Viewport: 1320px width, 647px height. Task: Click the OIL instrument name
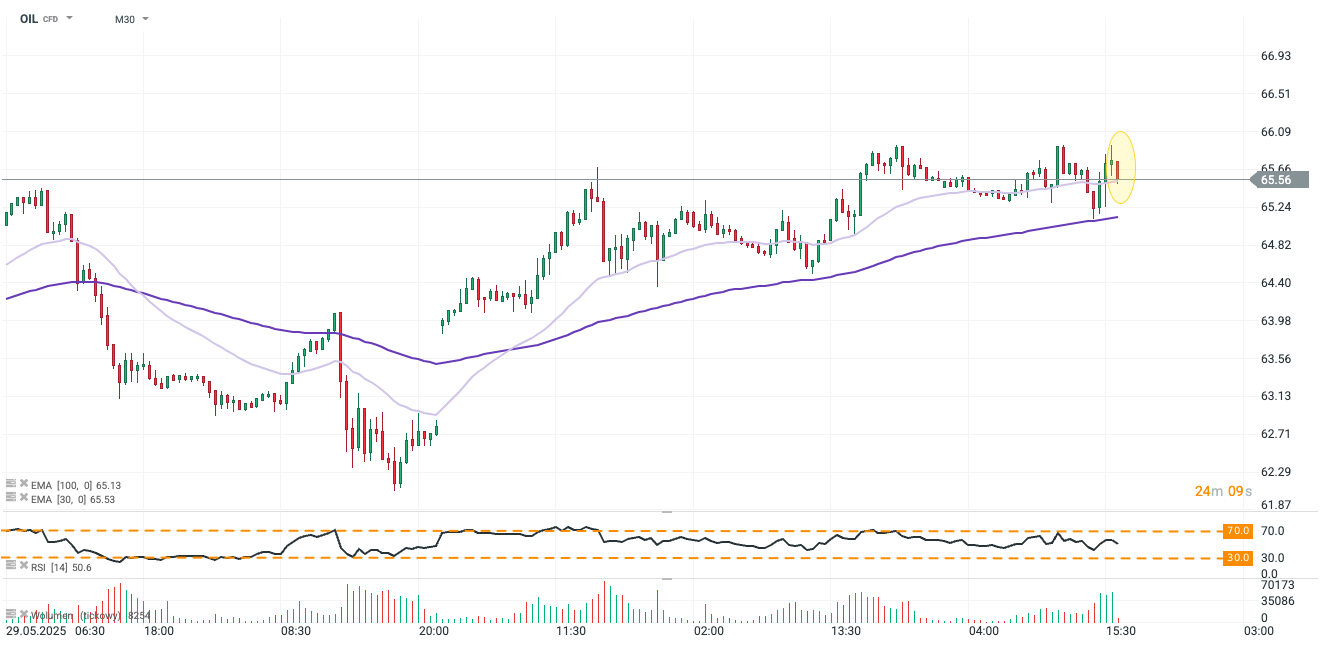29,19
